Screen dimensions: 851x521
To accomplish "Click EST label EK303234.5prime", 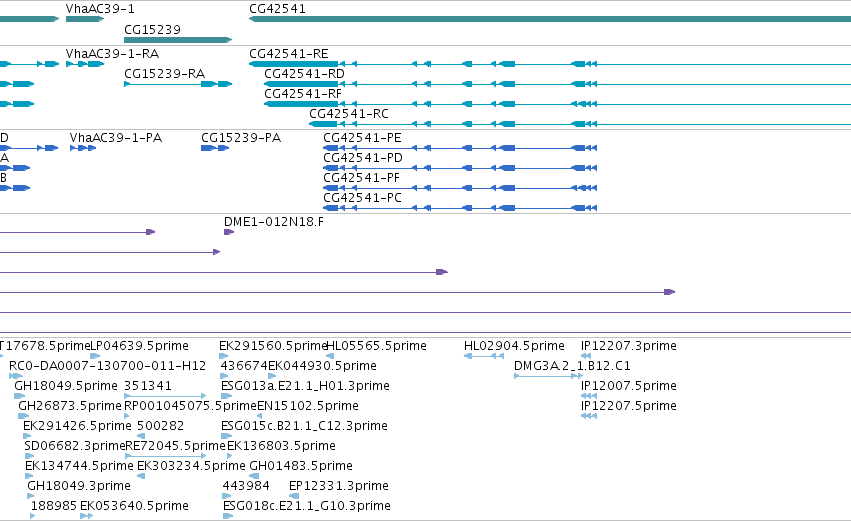I will (192, 467).
